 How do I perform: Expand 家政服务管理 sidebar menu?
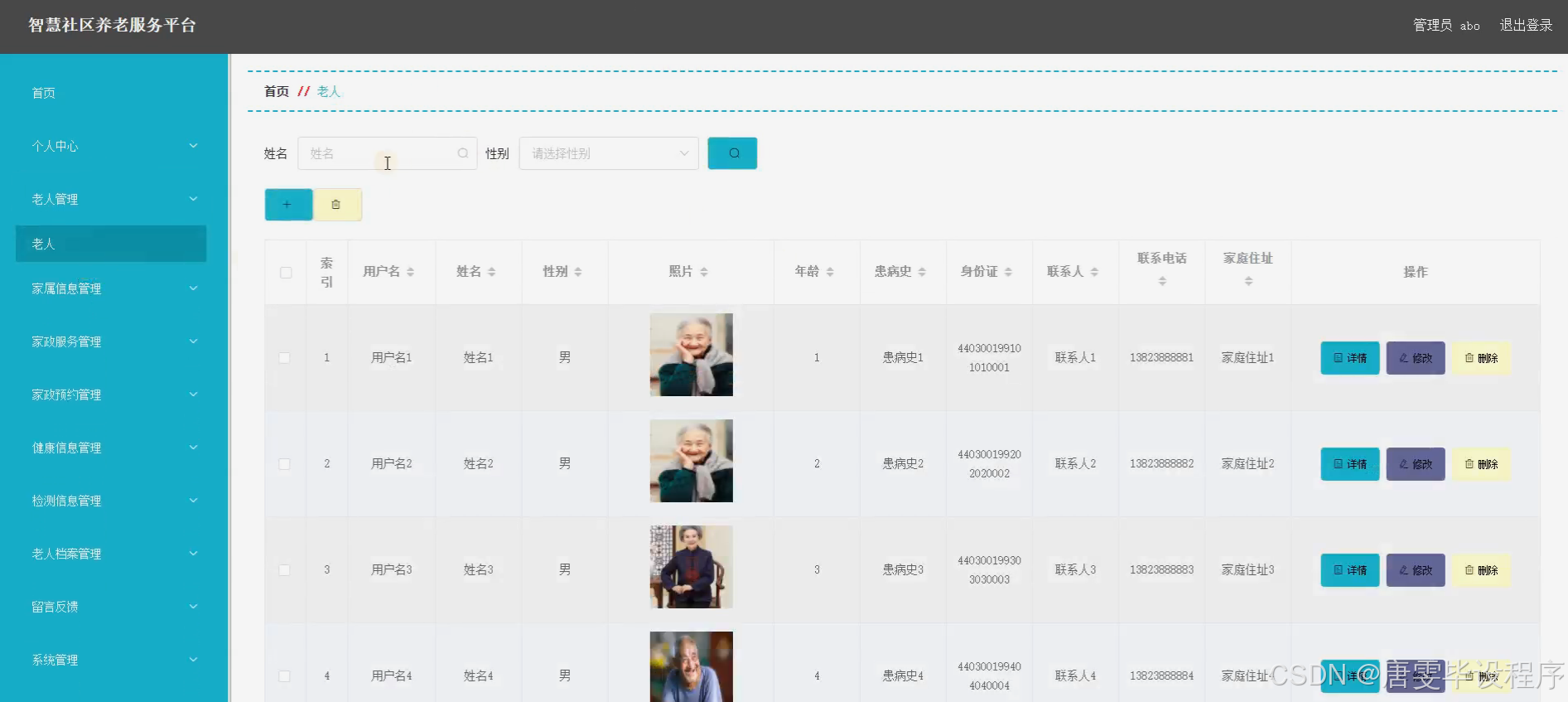pos(114,341)
